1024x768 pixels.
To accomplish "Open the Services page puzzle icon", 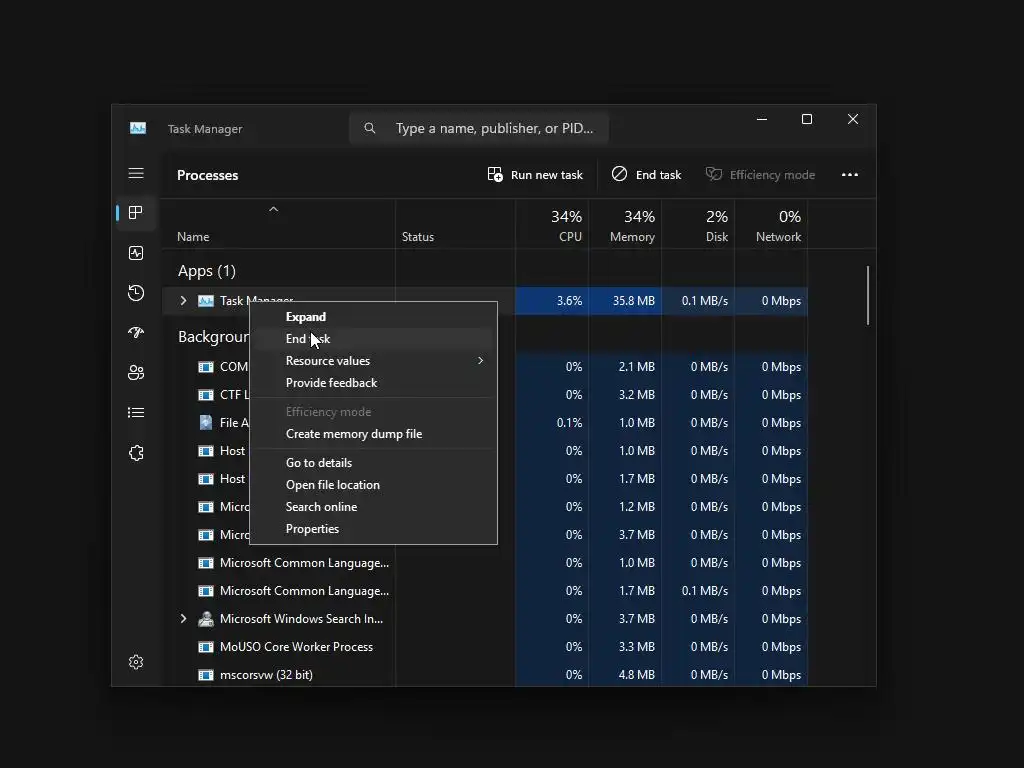I will [x=136, y=453].
